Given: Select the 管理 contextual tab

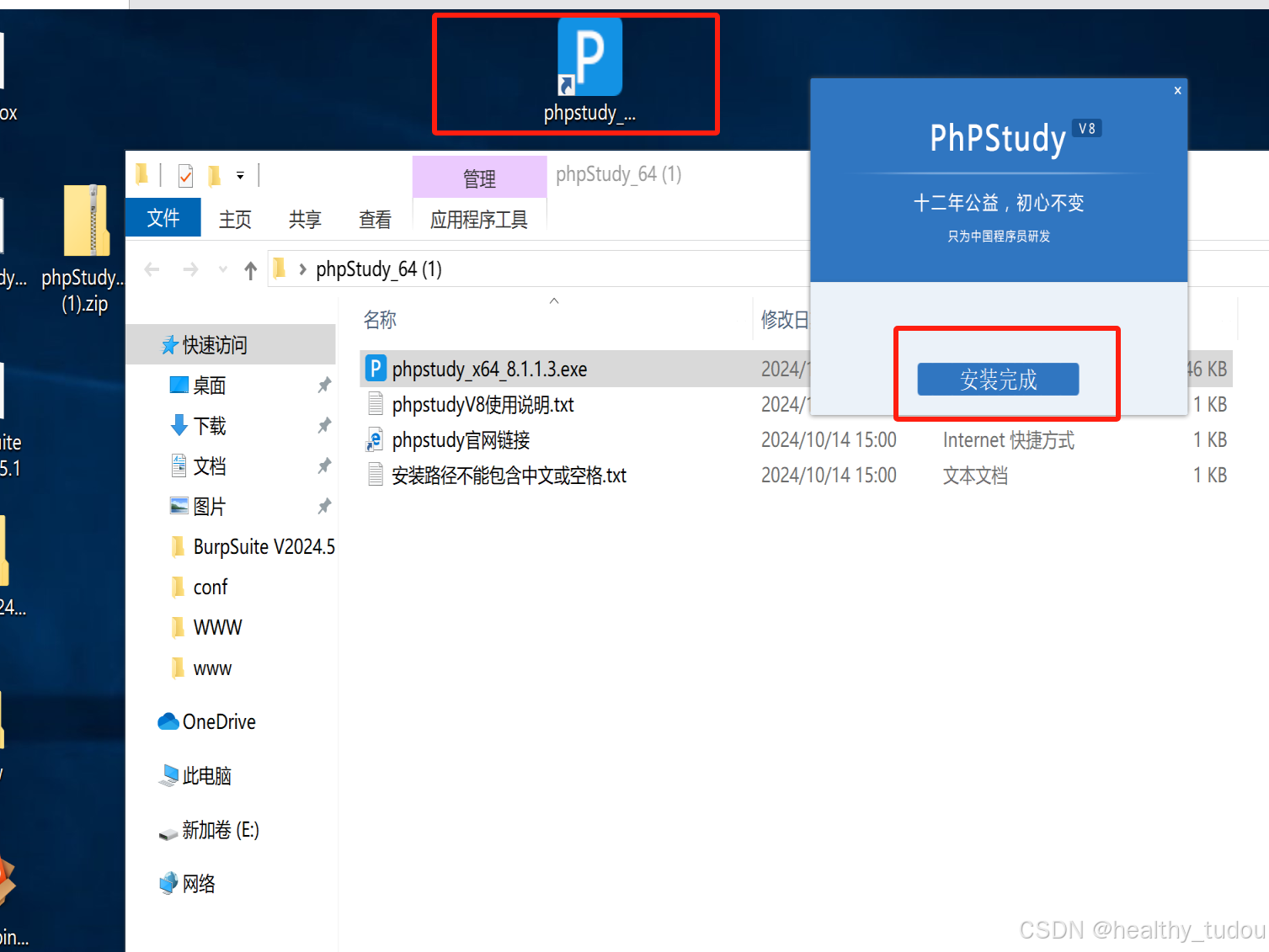Looking at the screenshot, I should point(479,178).
